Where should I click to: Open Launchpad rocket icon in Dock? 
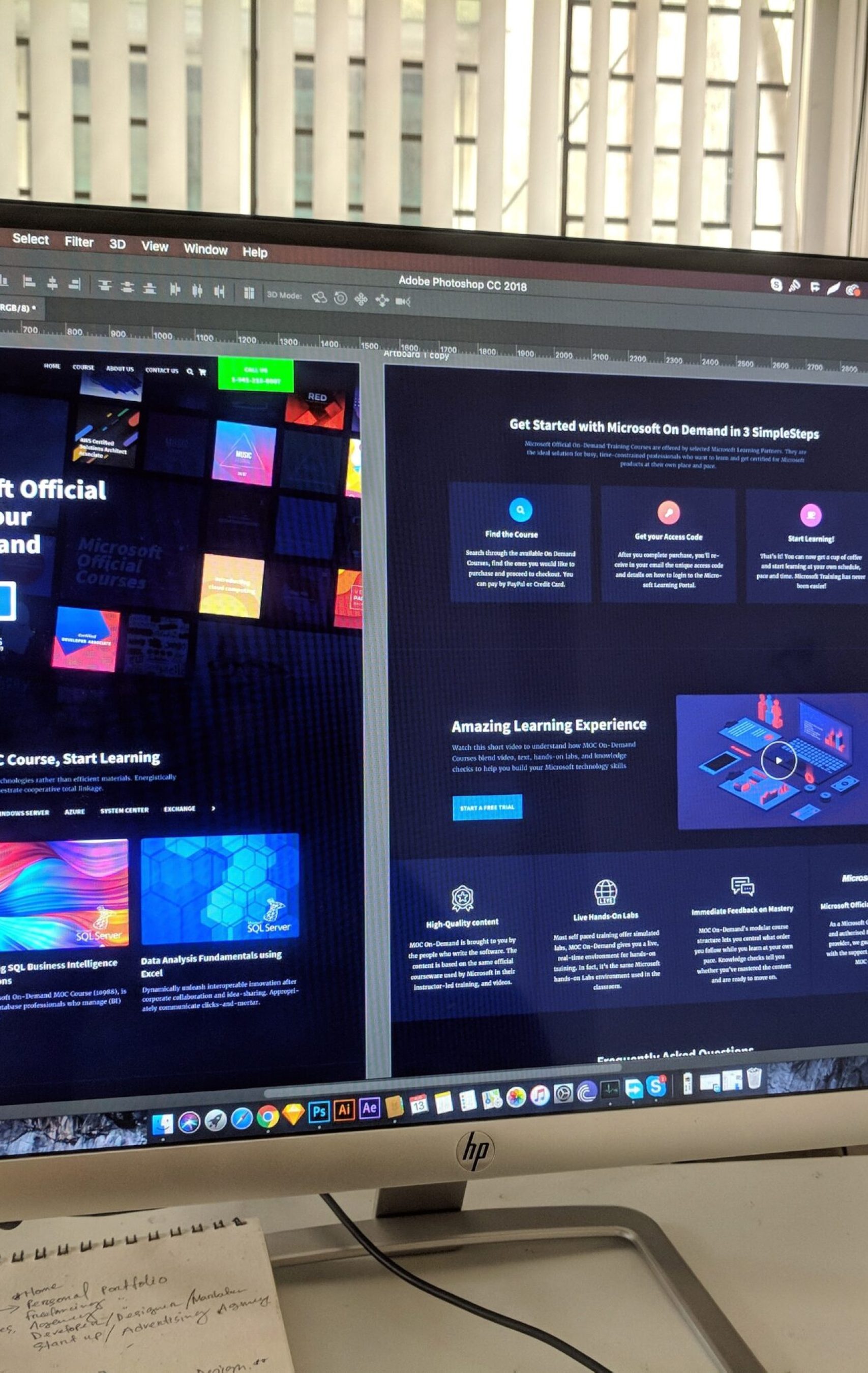(216, 1120)
